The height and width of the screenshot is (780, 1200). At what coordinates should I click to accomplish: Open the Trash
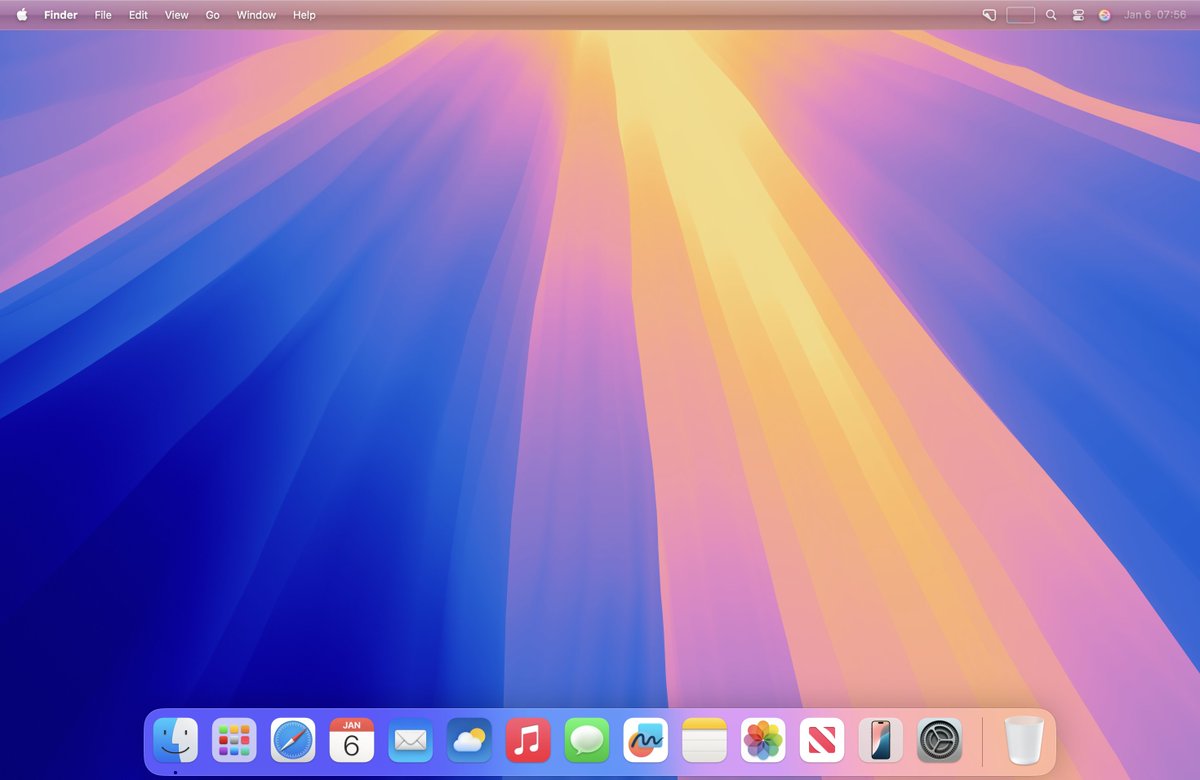click(1022, 739)
